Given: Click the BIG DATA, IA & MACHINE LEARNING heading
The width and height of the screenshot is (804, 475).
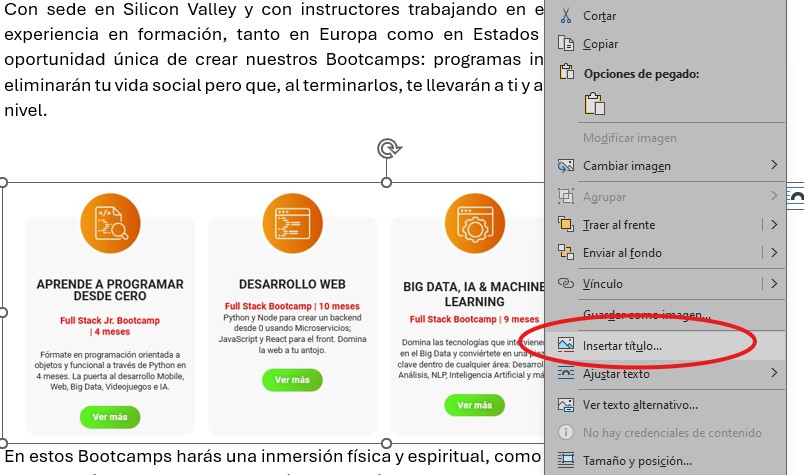Looking at the screenshot, I should coord(474,294).
